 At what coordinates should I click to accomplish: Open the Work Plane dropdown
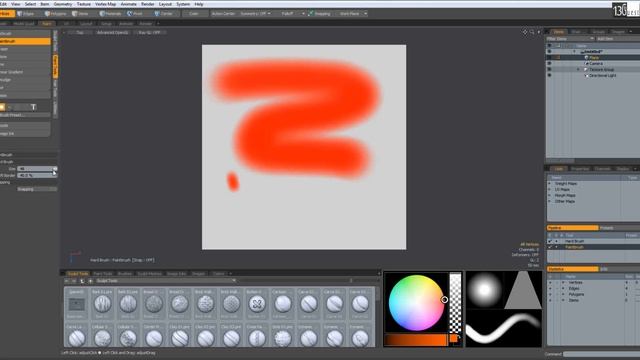[353, 13]
